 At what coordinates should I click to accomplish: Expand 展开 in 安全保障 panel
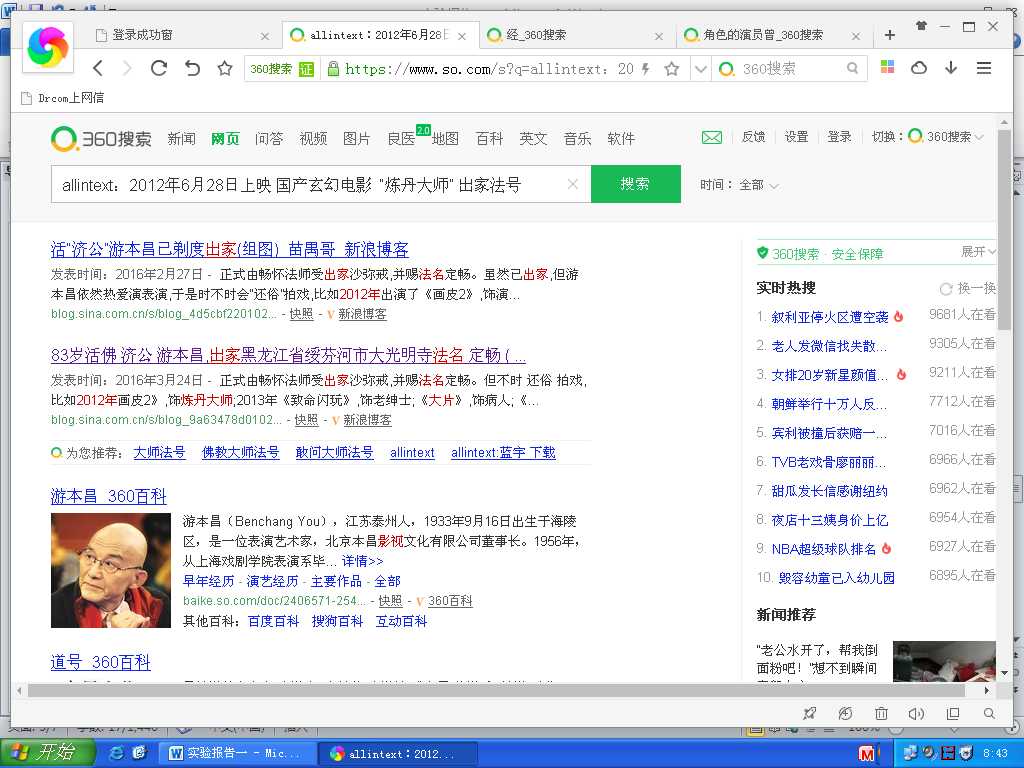(978, 252)
